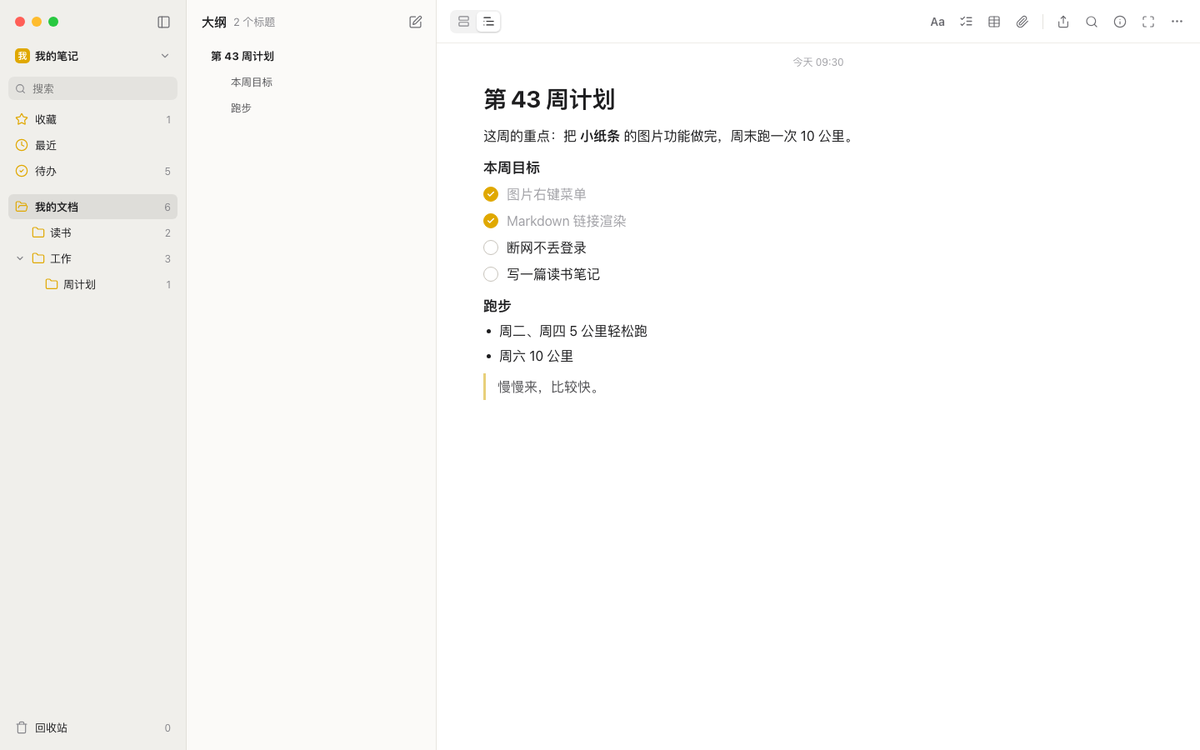The width and height of the screenshot is (1200, 750).
Task: Open 回收站 trash
Action: click(x=93, y=728)
